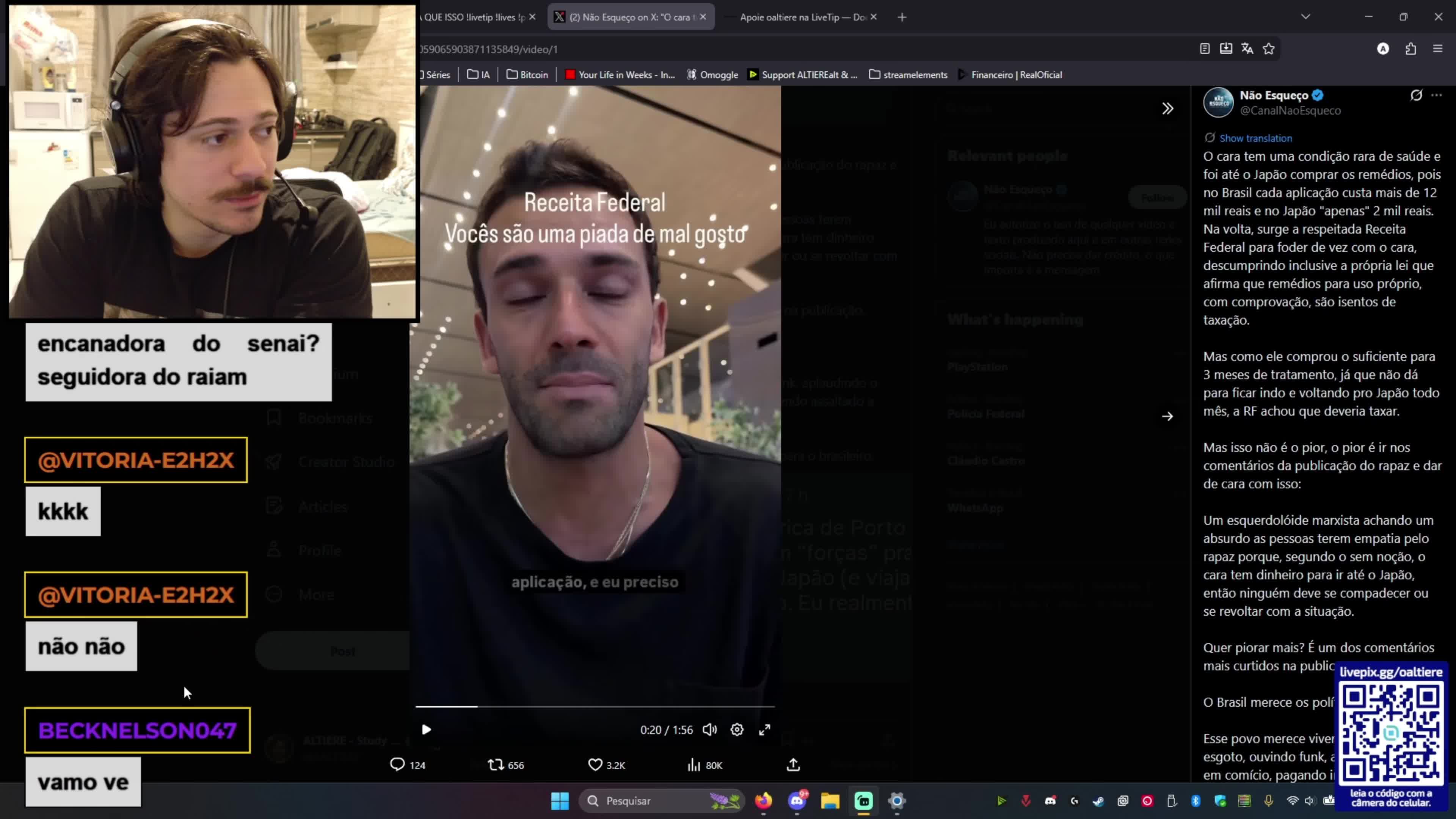
Task: Click the microphone tray icon
Action: (1269, 801)
